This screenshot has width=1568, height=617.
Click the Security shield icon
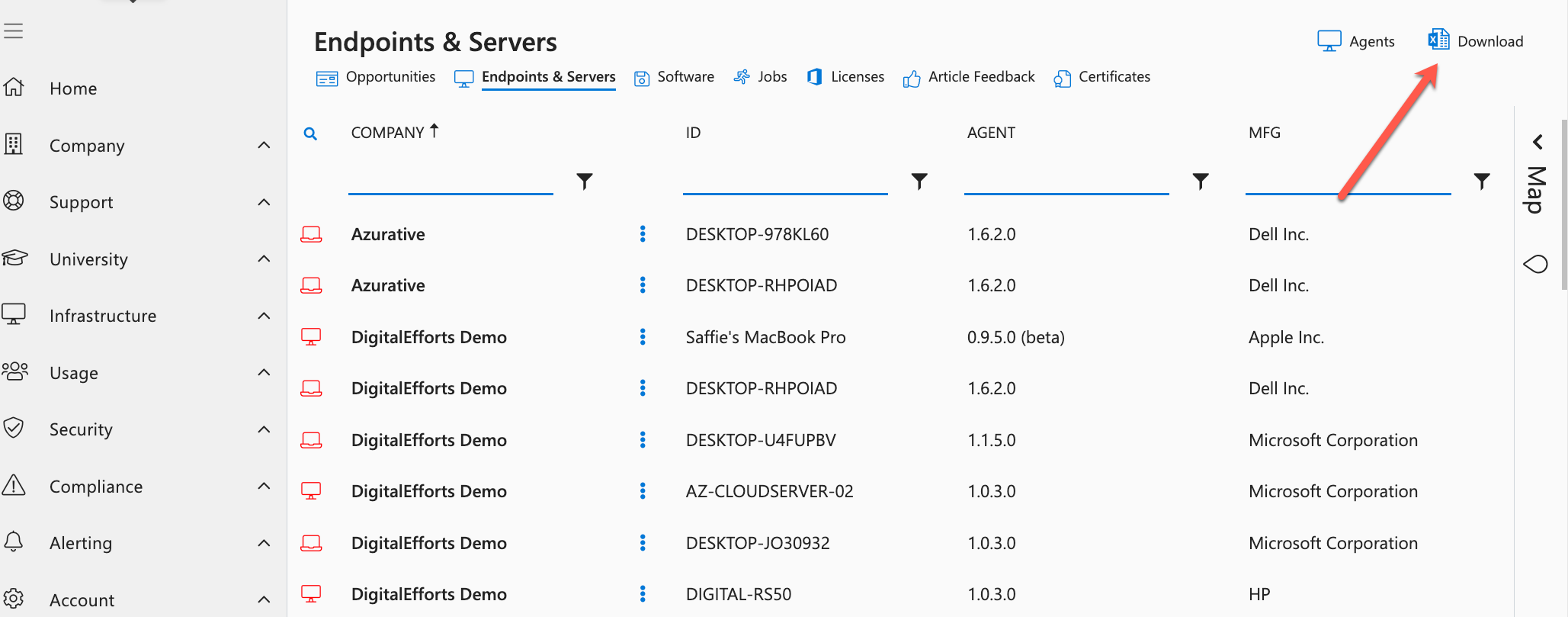pyautogui.click(x=14, y=428)
